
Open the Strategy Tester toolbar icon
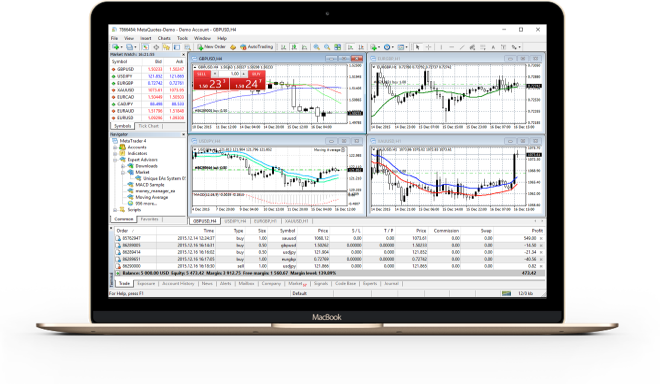coord(187,47)
